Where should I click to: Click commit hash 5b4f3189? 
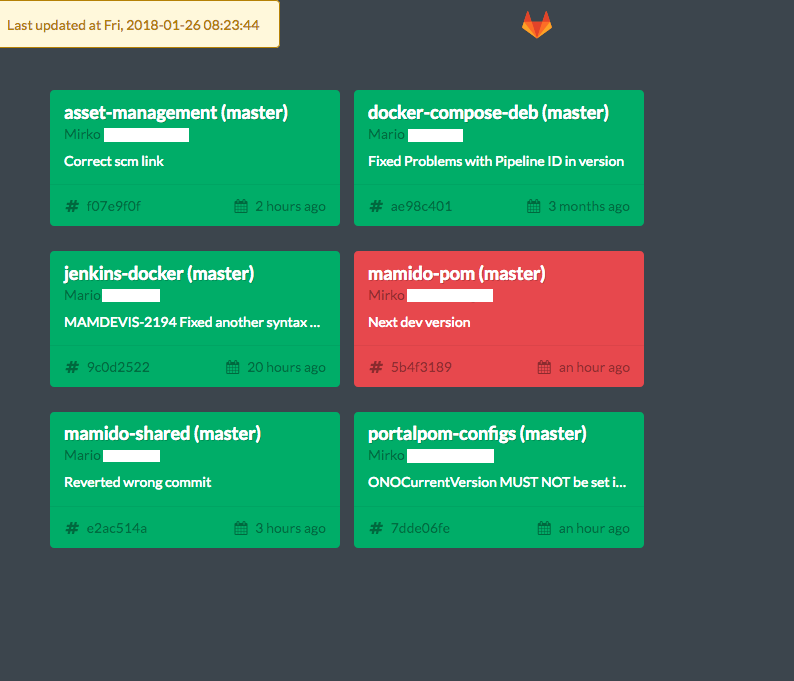[x=421, y=367]
